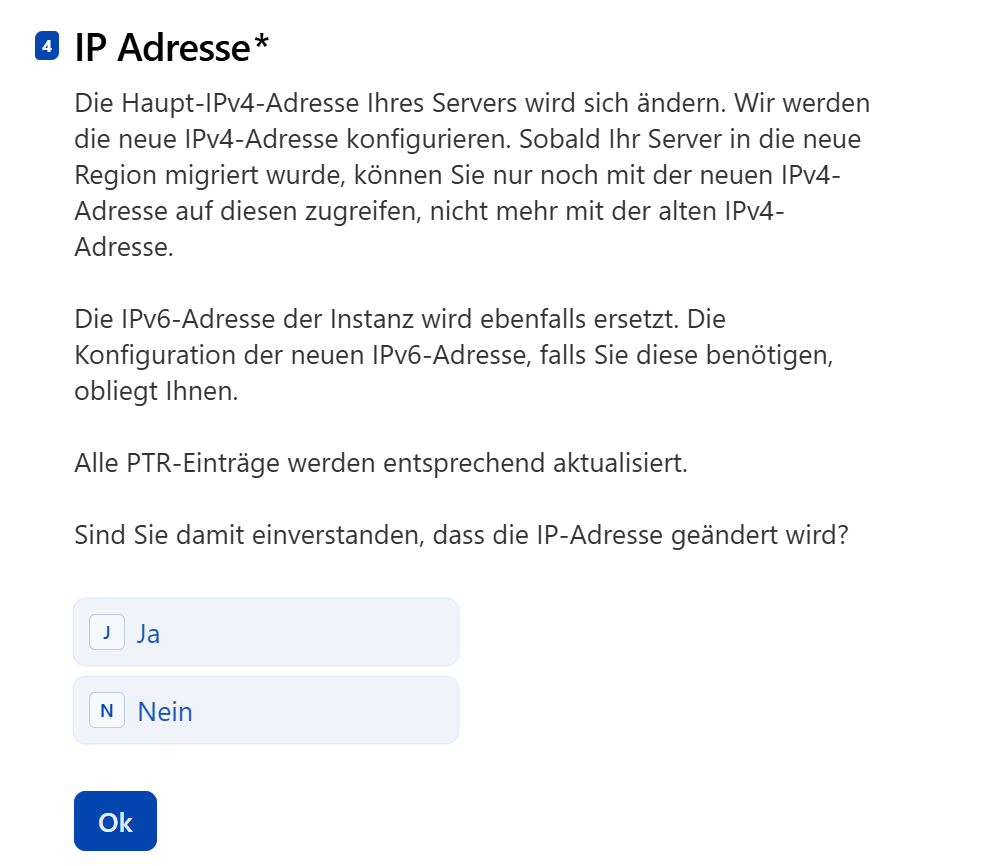This screenshot has width=998, height=866.
Task: Choose the Nein answer option
Action: point(266,711)
